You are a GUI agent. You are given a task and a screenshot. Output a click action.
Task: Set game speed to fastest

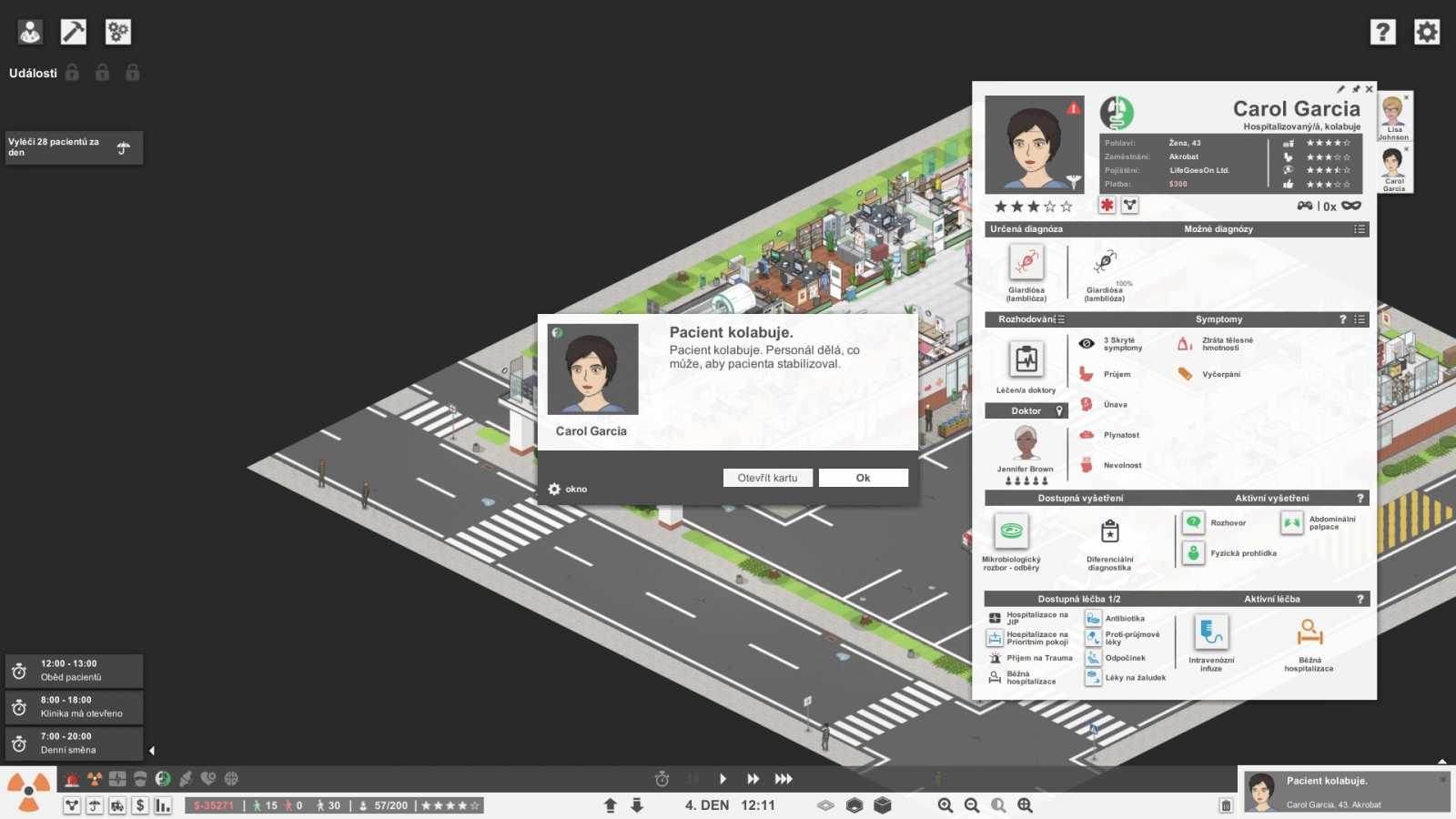pos(784,779)
